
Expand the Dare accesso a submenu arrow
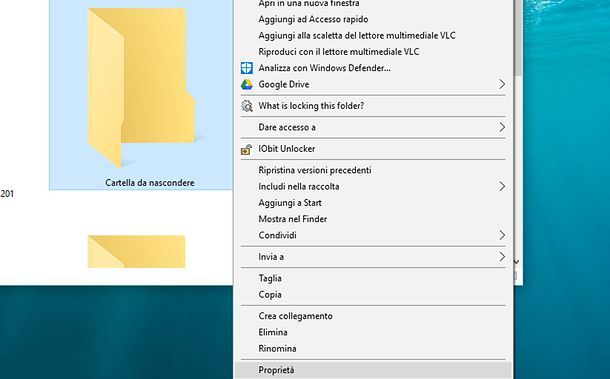502,127
